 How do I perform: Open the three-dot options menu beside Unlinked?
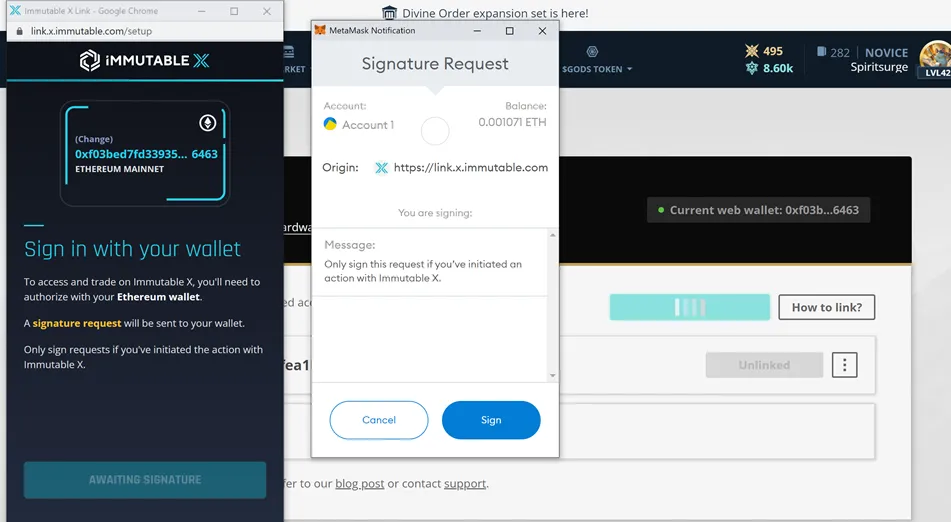point(844,365)
